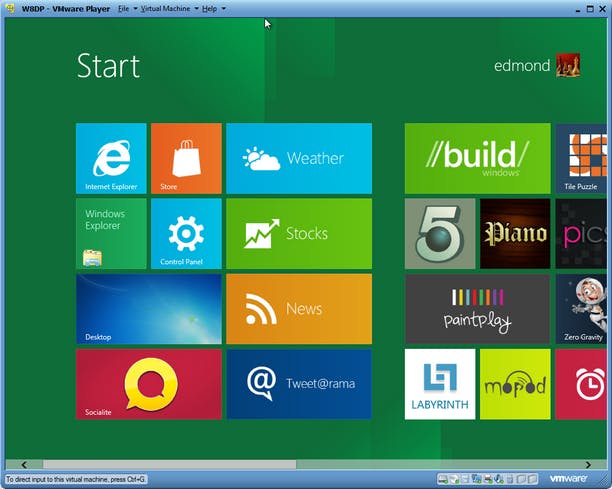Open the tile with the number 5
This screenshot has width=612, height=489.
tap(440, 233)
